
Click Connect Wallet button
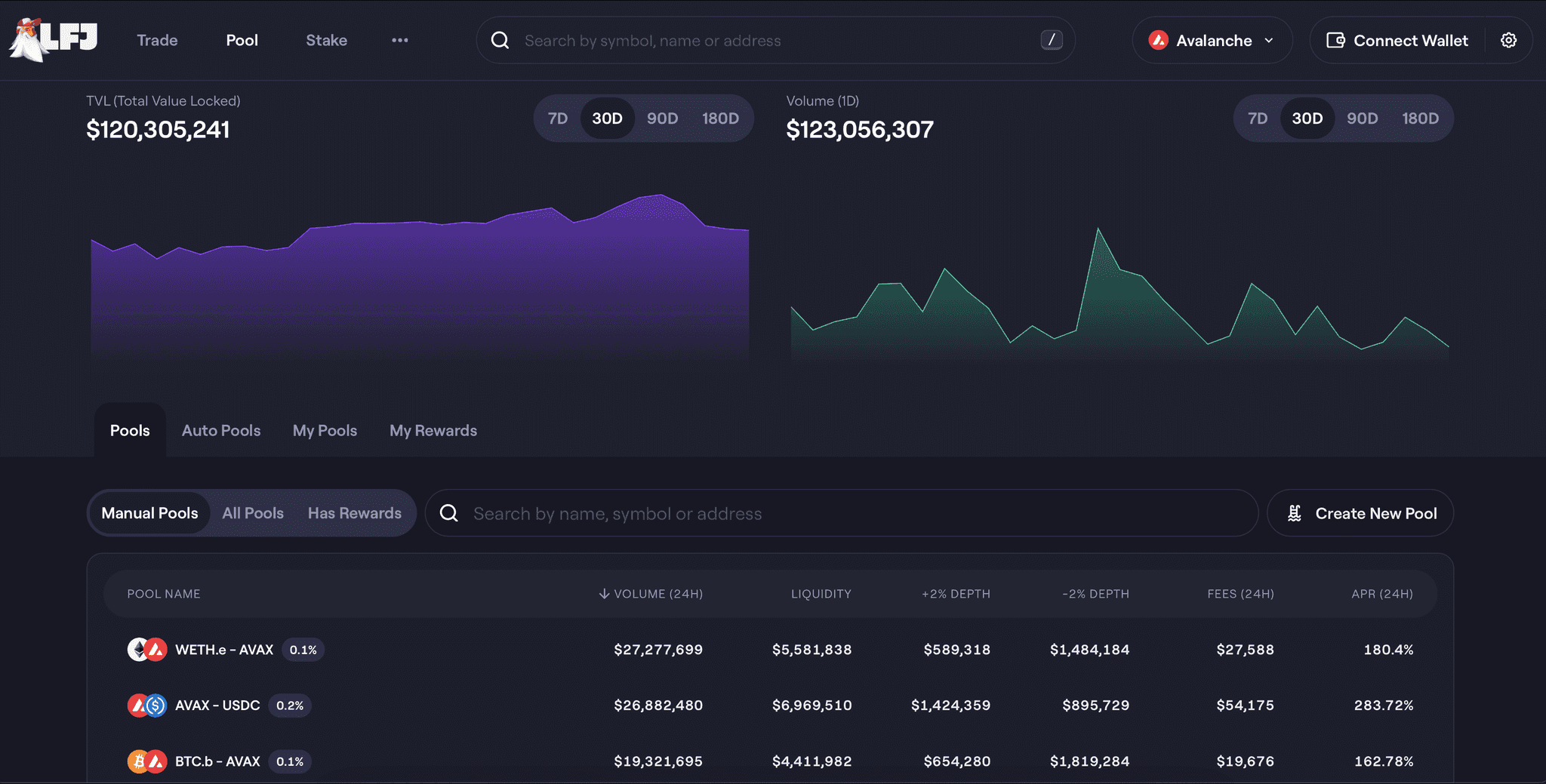(x=1398, y=41)
